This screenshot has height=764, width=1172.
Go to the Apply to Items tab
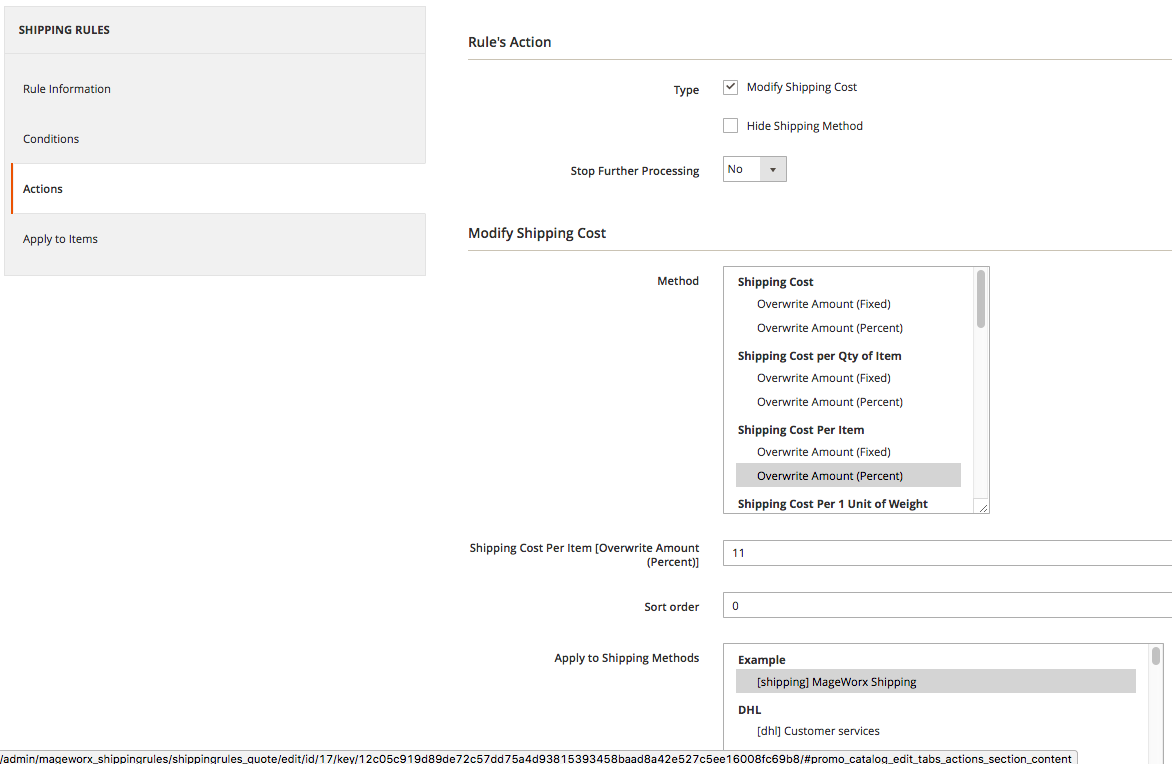point(60,239)
